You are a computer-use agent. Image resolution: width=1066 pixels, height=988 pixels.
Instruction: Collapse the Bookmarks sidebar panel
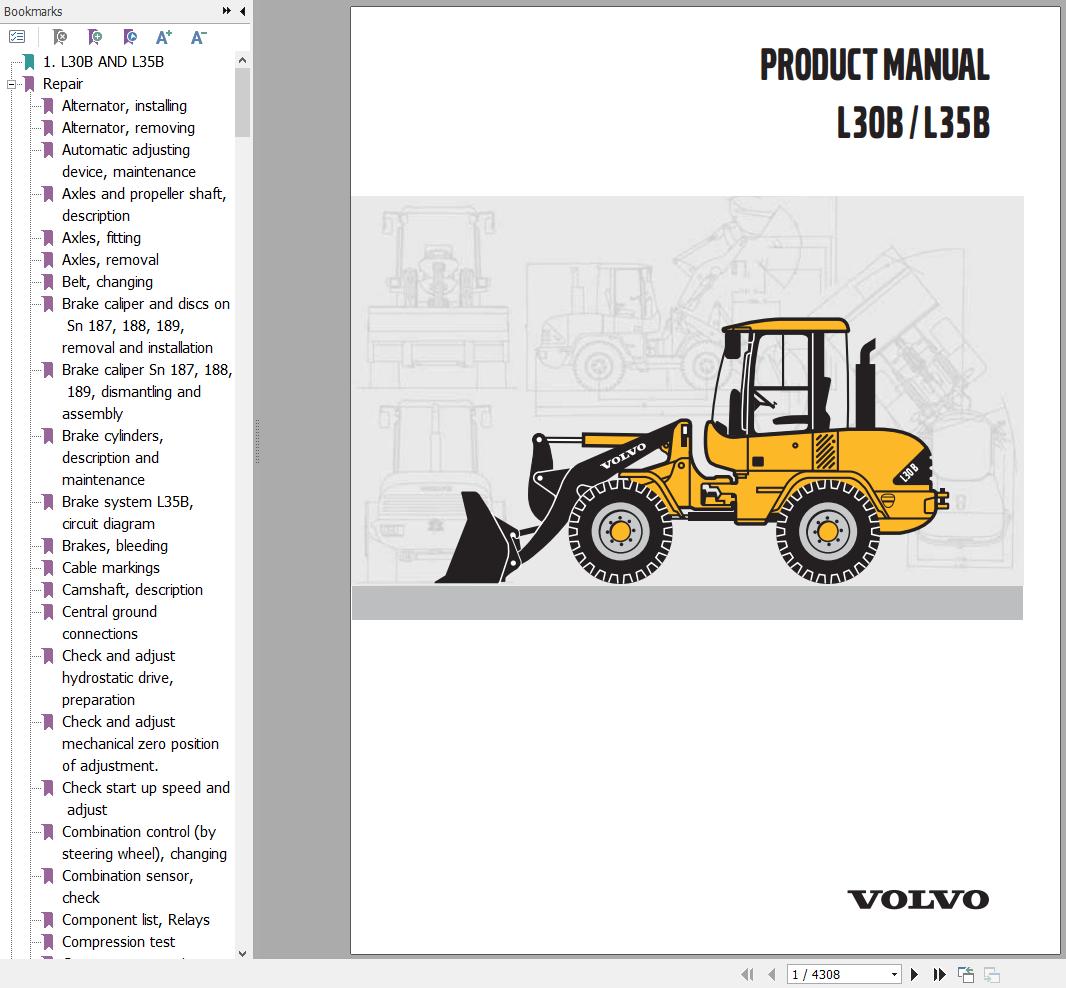241,11
